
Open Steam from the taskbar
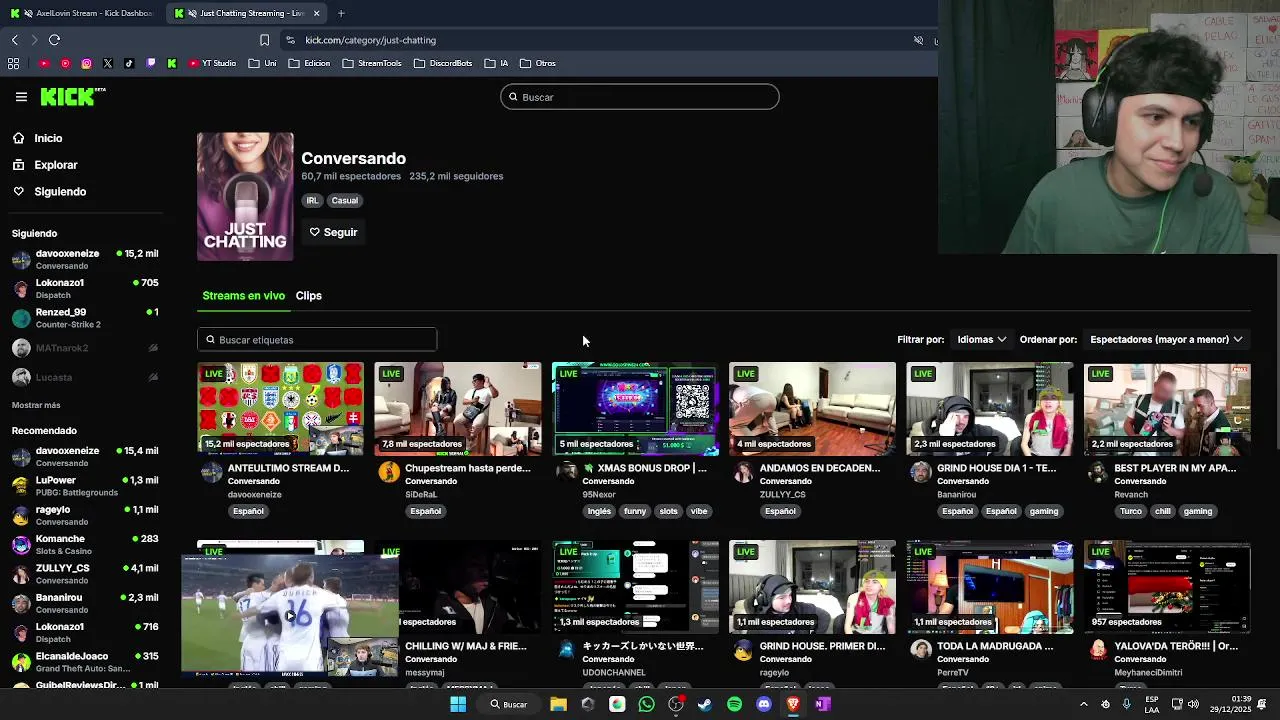(705, 704)
